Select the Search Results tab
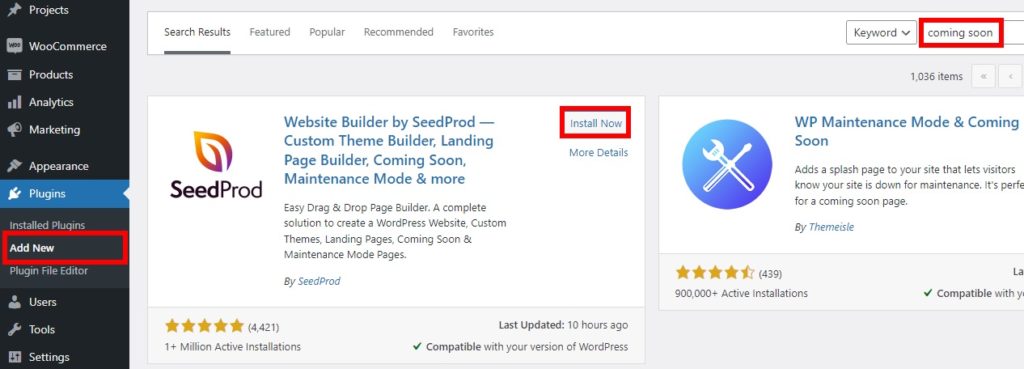The height and width of the screenshot is (369, 1024). [197, 32]
